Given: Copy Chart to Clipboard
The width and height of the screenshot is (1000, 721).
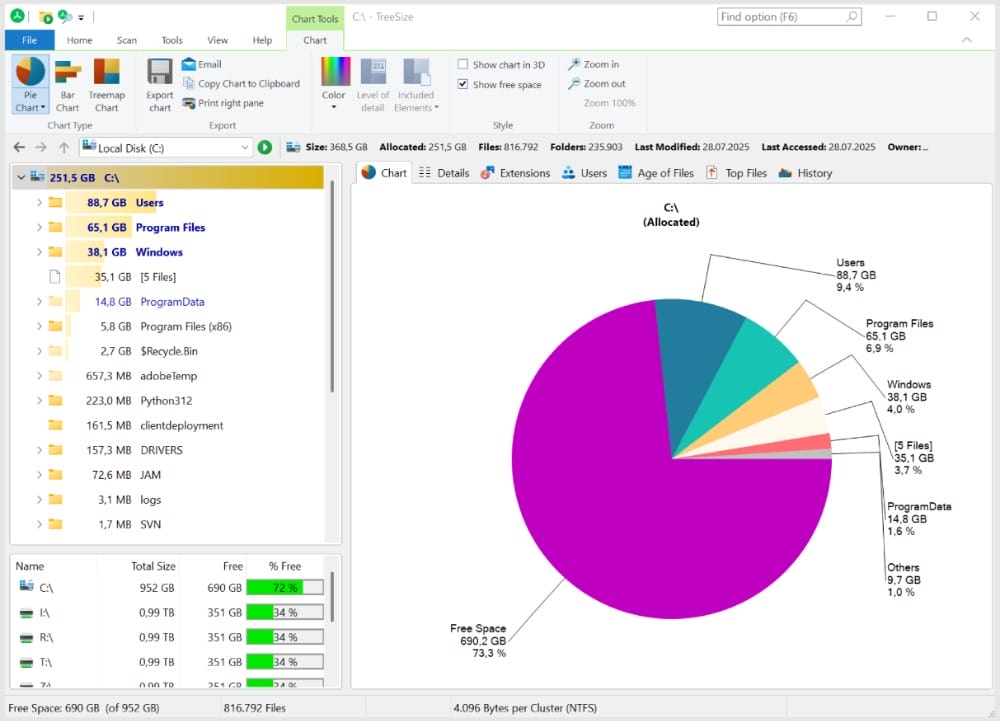Looking at the screenshot, I should 241,84.
